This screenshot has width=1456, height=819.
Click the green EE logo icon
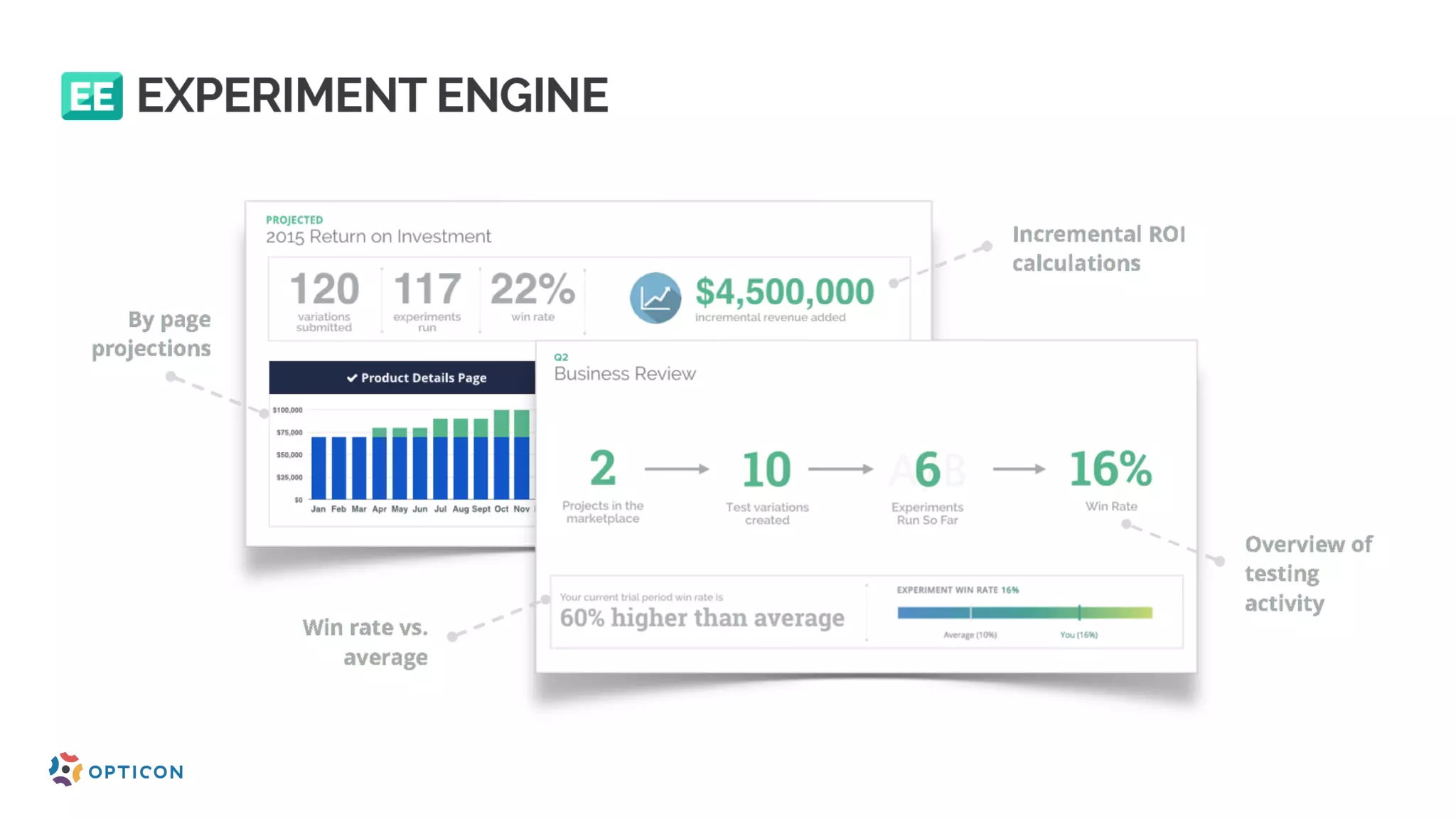point(92,96)
